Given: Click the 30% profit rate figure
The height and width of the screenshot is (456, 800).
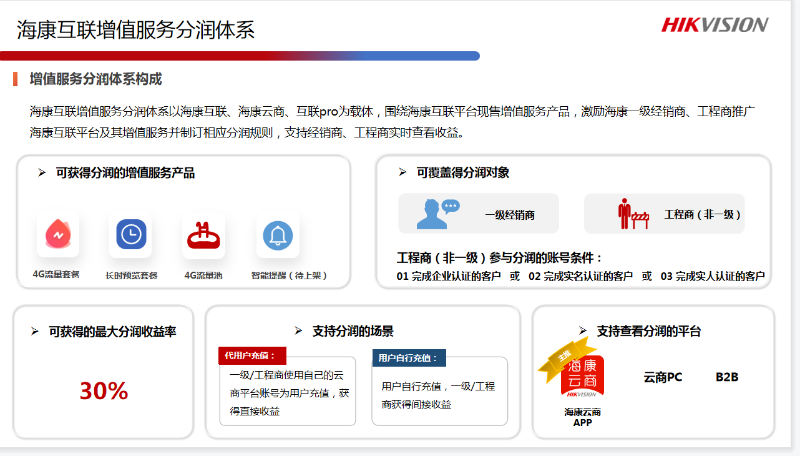Looking at the screenshot, I should pyautogui.click(x=104, y=391).
